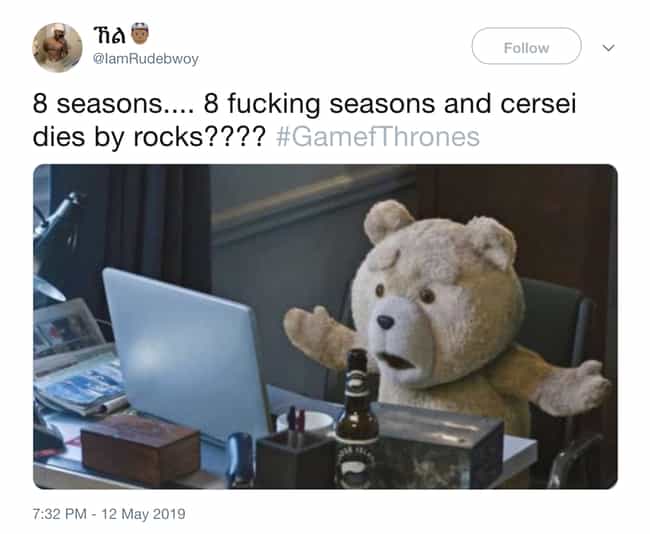Follow the @IamRudebwoy account

pos(526,46)
